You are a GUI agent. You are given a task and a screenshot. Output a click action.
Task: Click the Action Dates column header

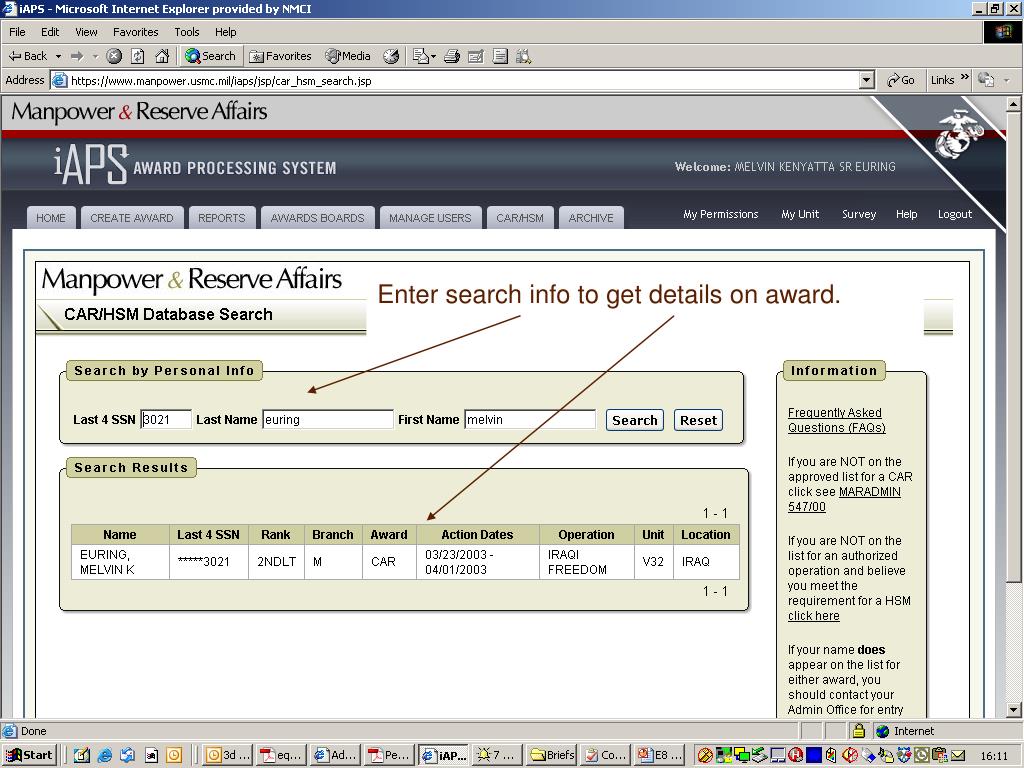click(477, 534)
